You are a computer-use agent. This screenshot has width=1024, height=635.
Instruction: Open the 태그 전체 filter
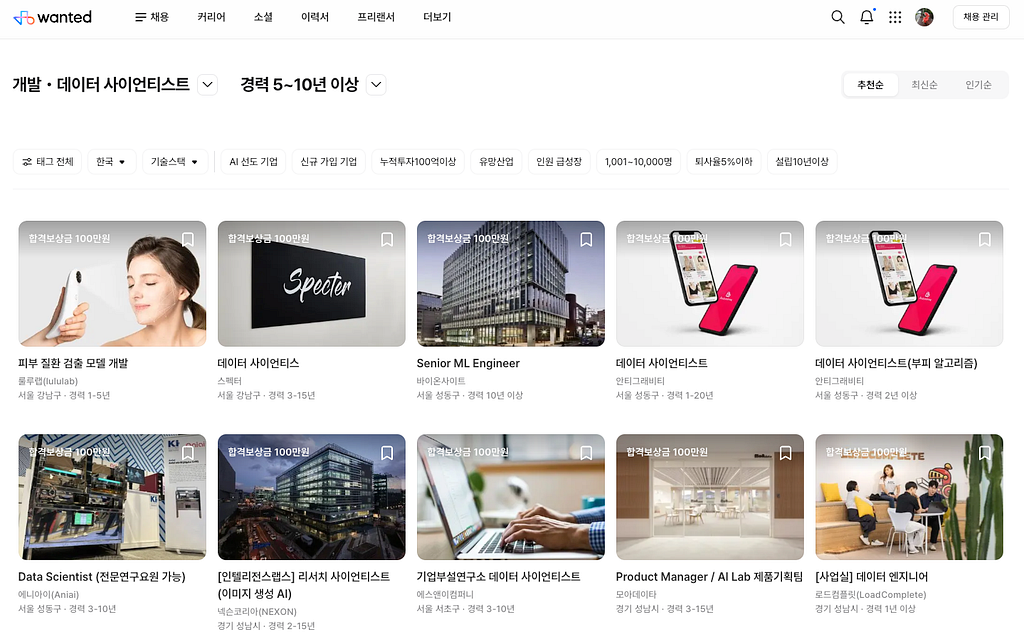(x=48, y=161)
